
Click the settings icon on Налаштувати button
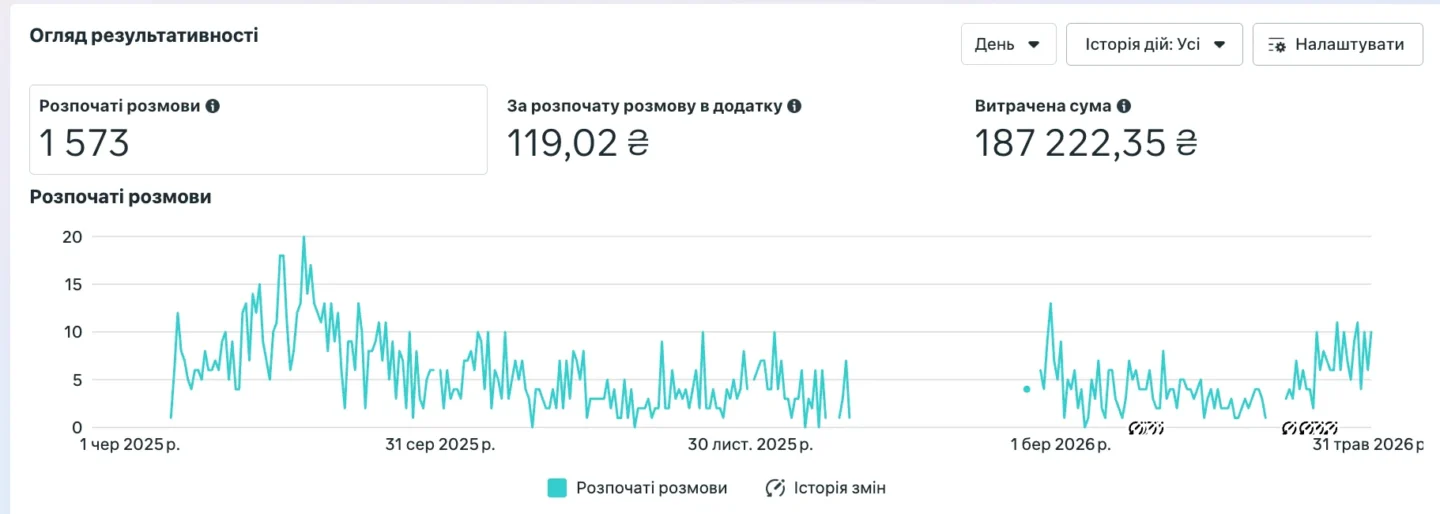coord(1277,45)
